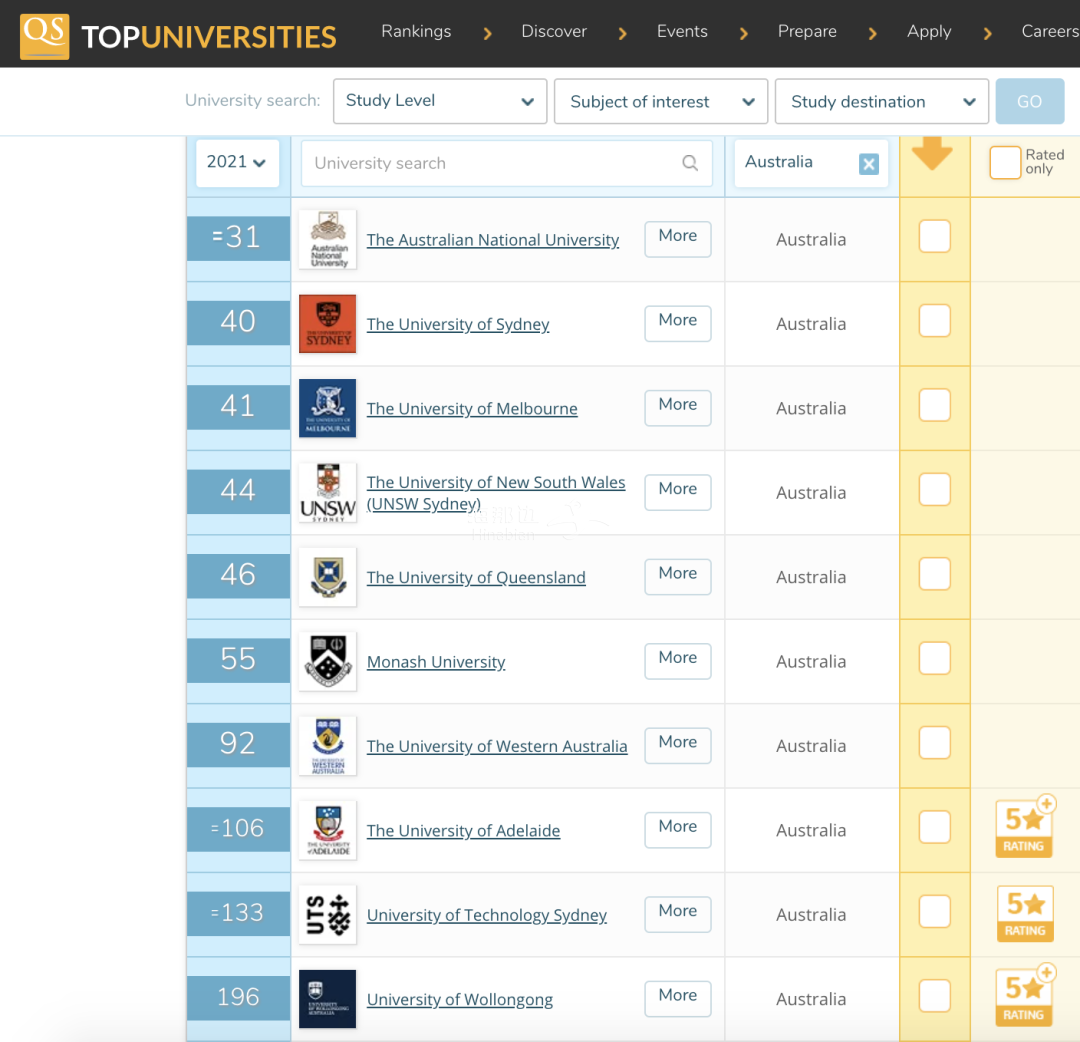The width and height of the screenshot is (1080, 1042).
Task: Click the orange down arrow sort icon
Action: point(932,153)
